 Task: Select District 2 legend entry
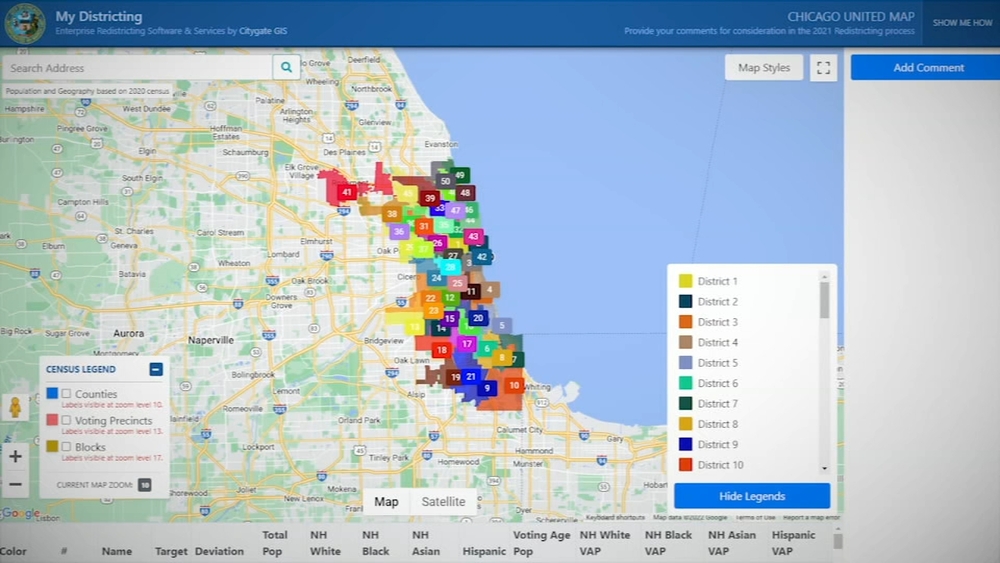[708, 302]
